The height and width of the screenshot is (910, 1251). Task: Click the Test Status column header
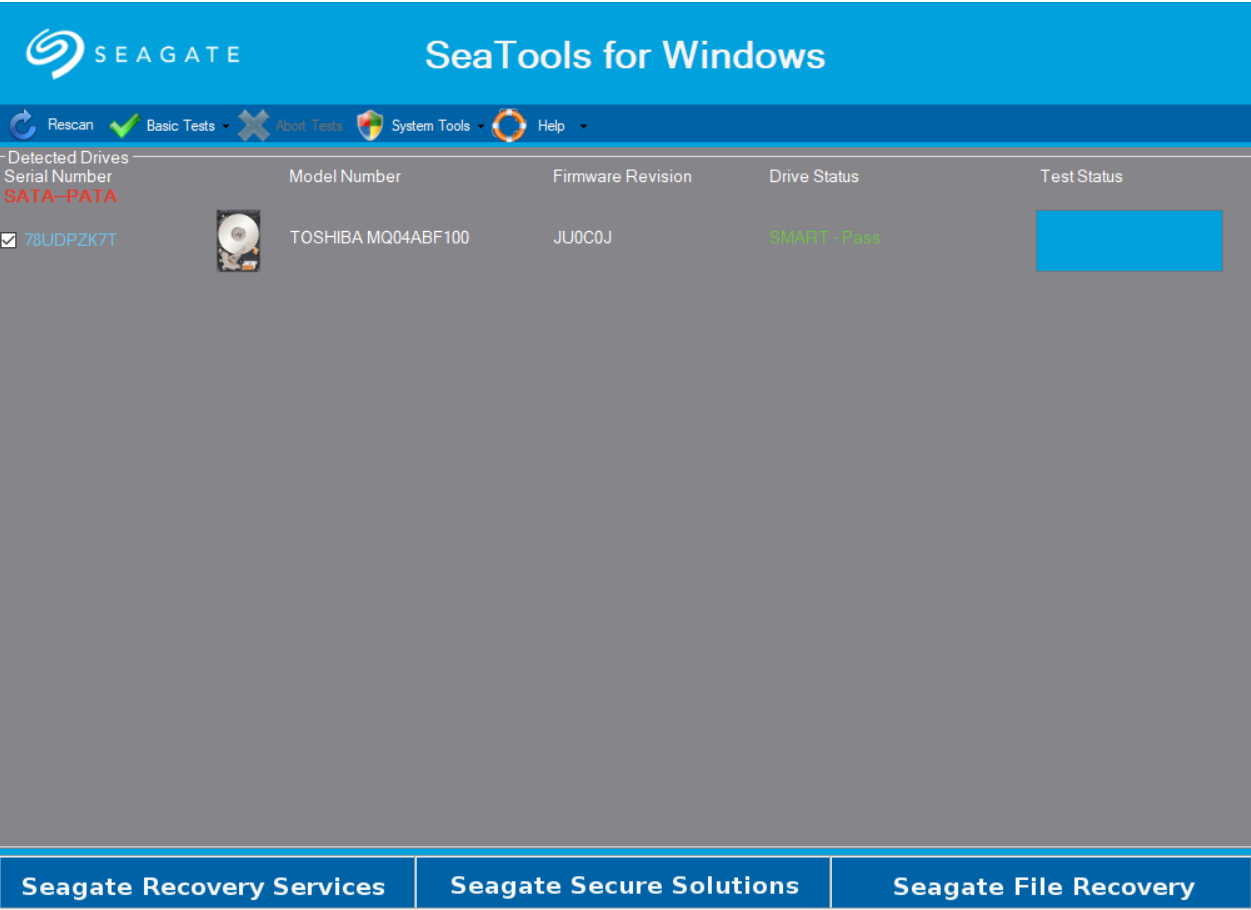click(x=1081, y=177)
